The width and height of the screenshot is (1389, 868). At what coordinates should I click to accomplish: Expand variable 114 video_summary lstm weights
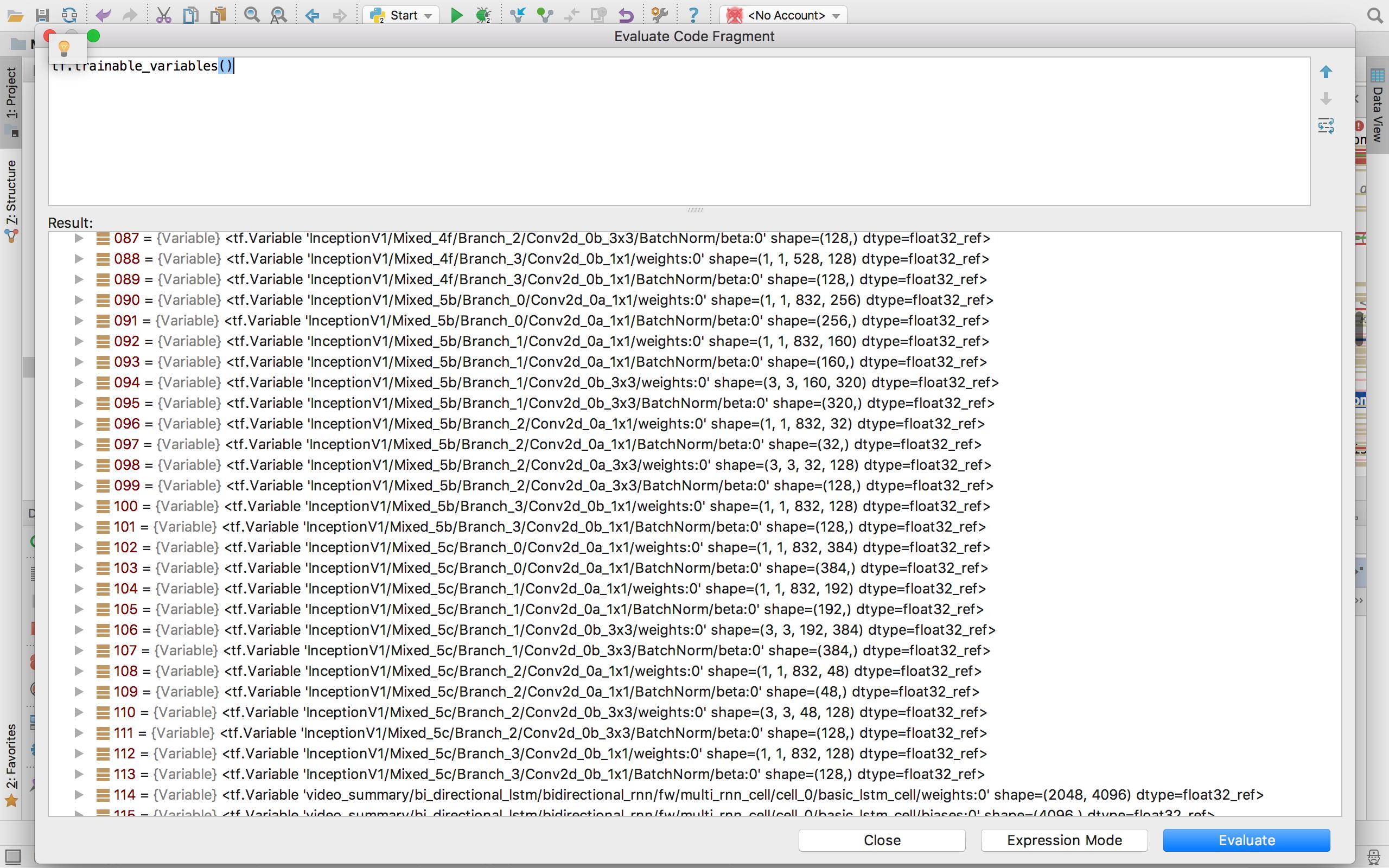coord(79,795)
